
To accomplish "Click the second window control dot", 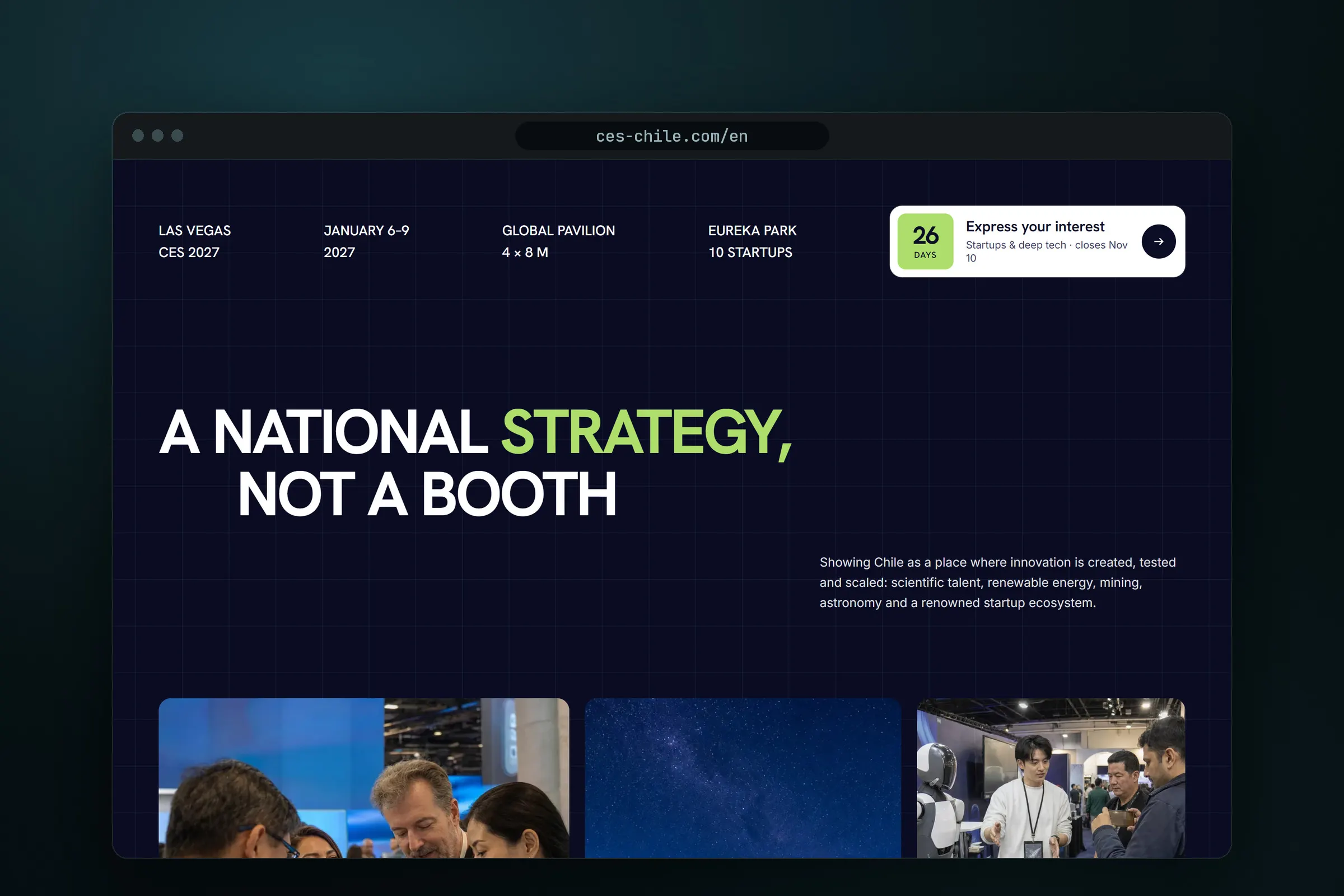I will point(158,136).
